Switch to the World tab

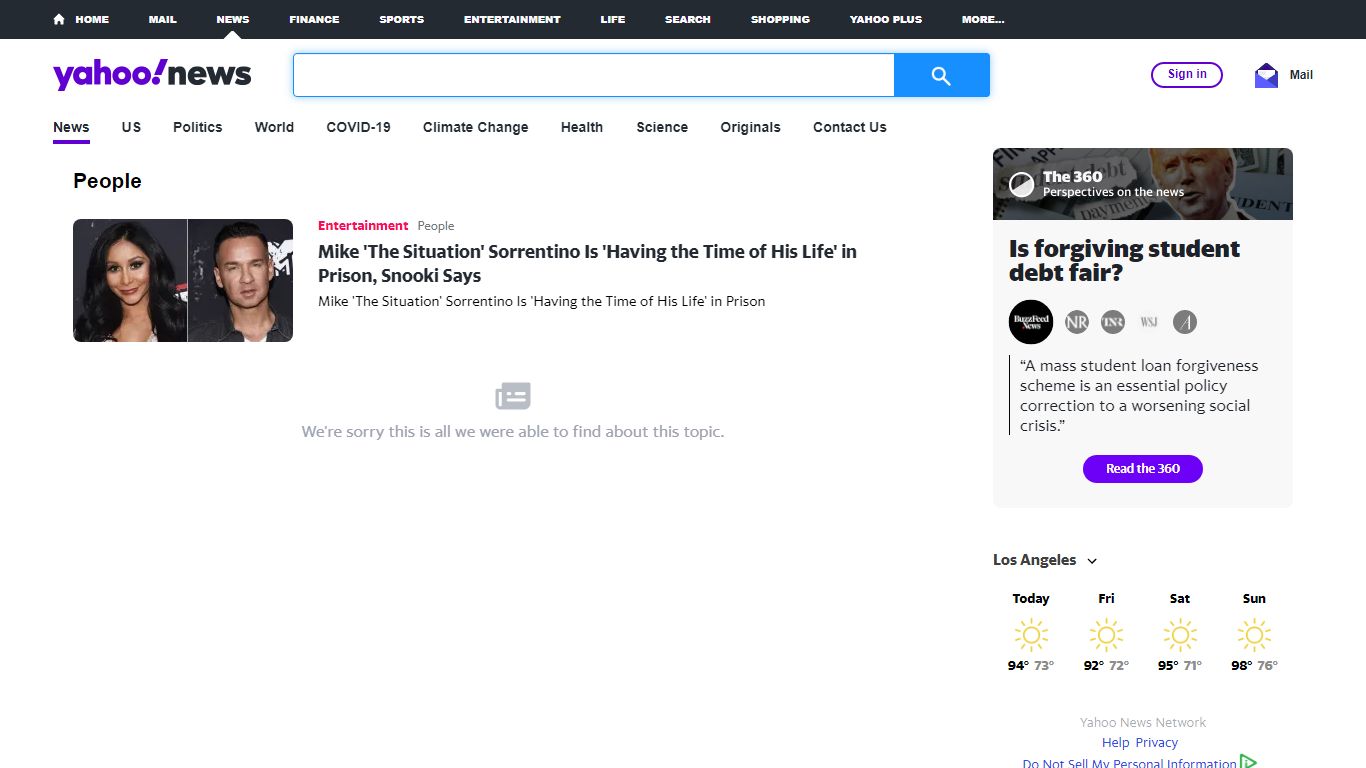pyautogui.click(x=274, y=127)
